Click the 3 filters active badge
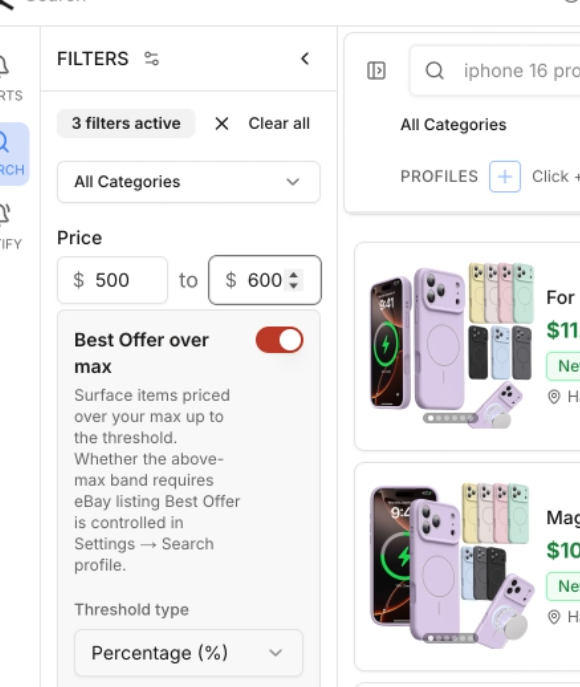 click(126, 124)
